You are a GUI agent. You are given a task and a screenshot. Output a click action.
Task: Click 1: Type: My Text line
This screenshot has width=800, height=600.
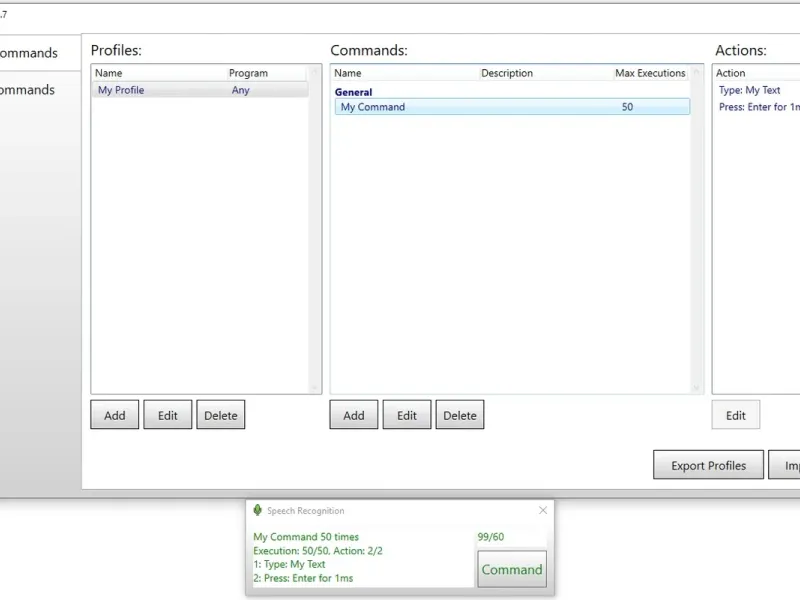point(289,564)
